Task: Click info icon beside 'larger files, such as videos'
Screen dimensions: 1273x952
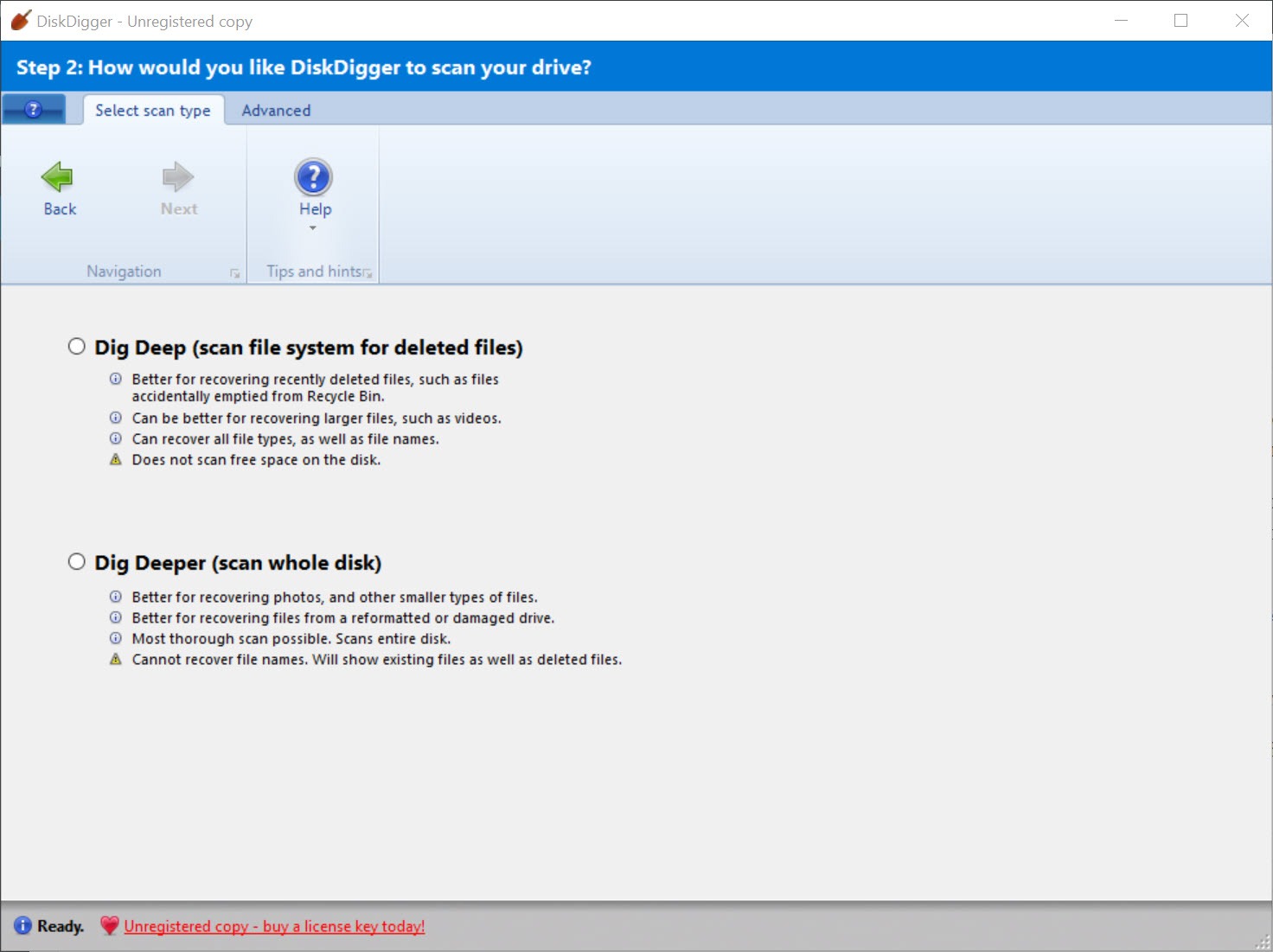Action: pos(116,418)
